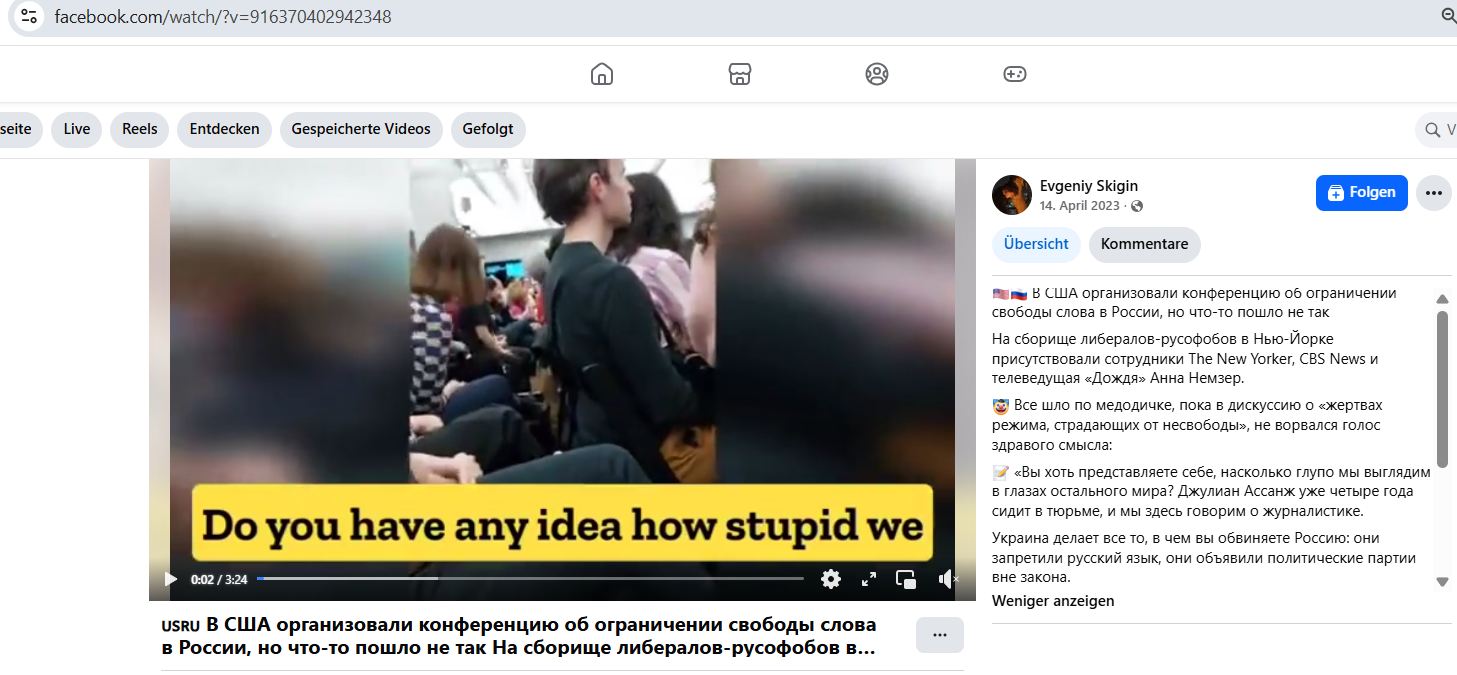Open picture-in-picture mini player
1457x675 pixels.
coord(906,579)
